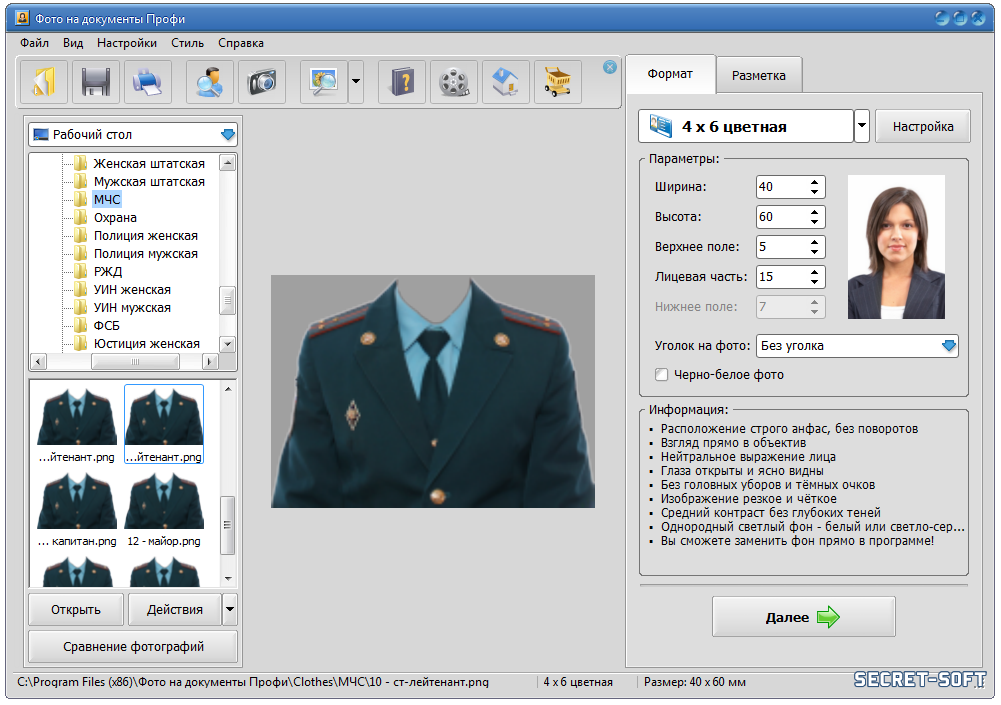
Task: Switch to the Разметка tab
Action: tap(758, 76)
